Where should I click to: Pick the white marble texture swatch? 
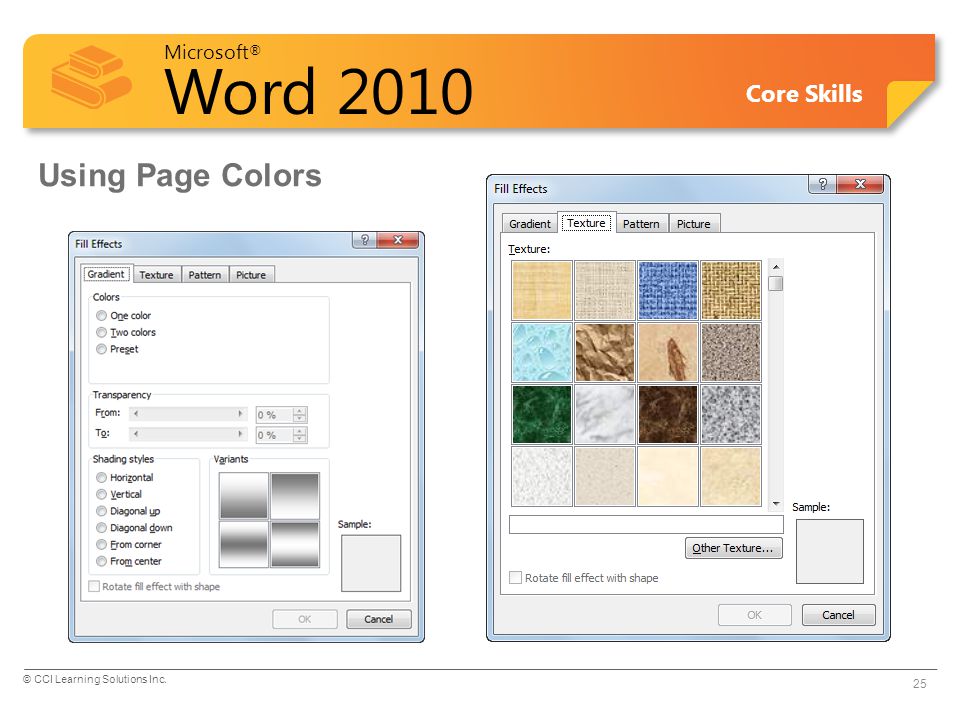(605, 414)
